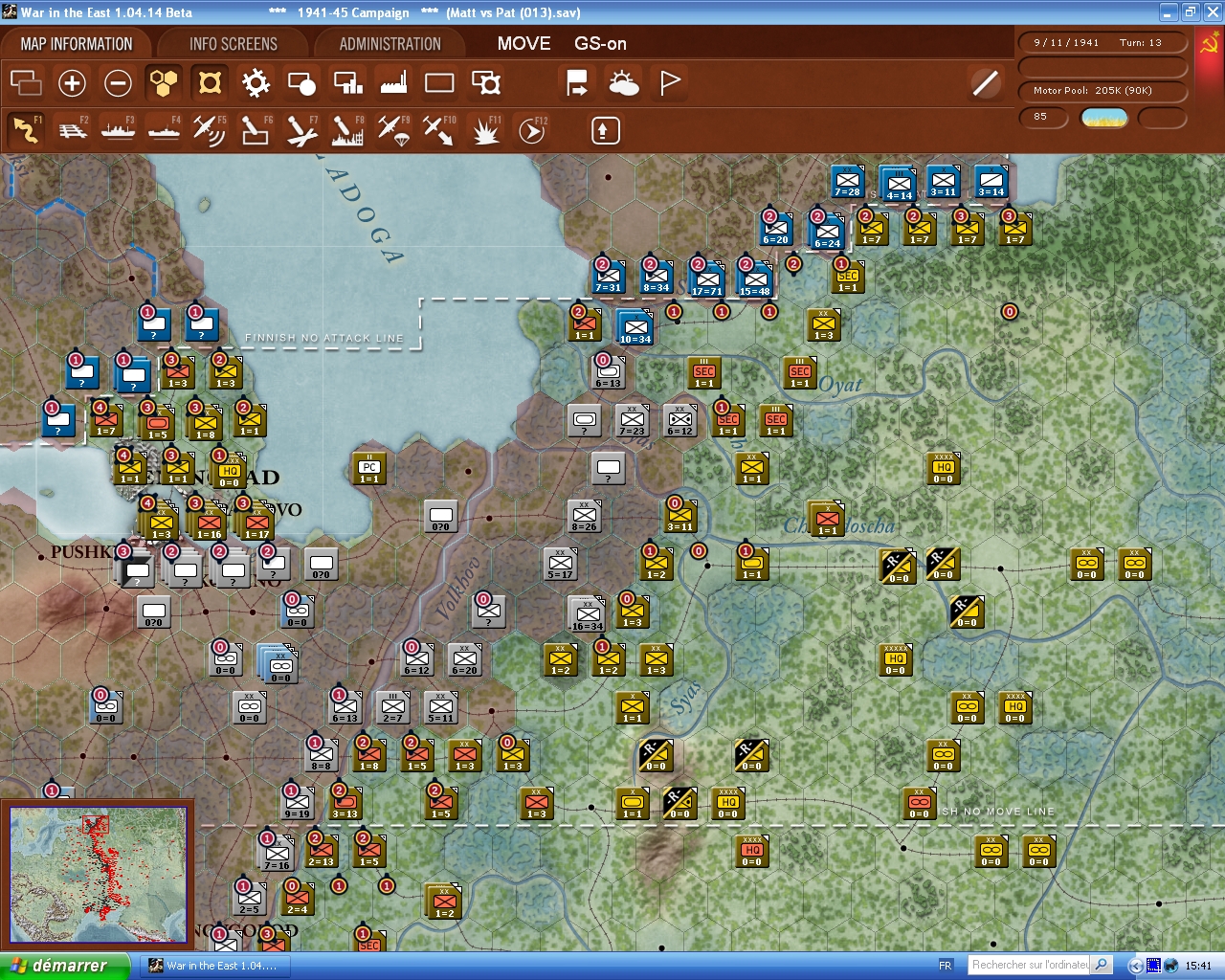Viewport: 1225px width, 980px height.
Task: Select the F7 bomb airfield mode icon
Action: coord(301,130)
